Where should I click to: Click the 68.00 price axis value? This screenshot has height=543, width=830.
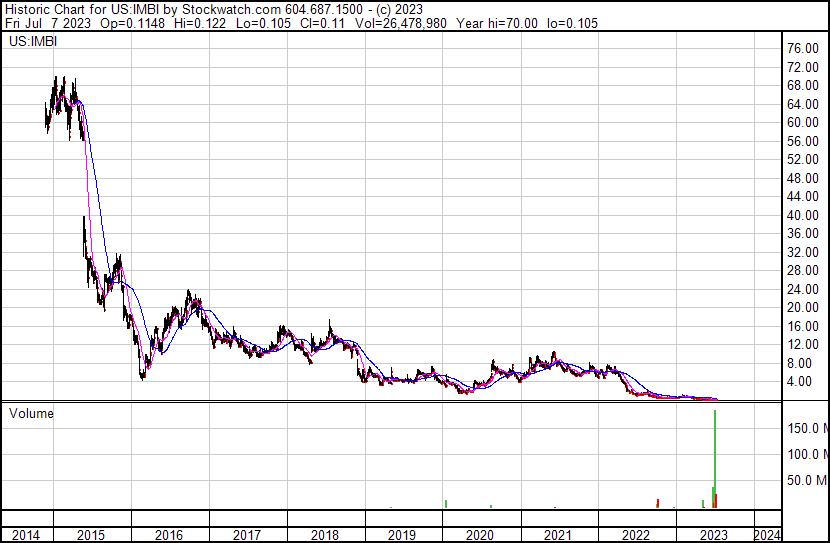(x=803, y=86)
